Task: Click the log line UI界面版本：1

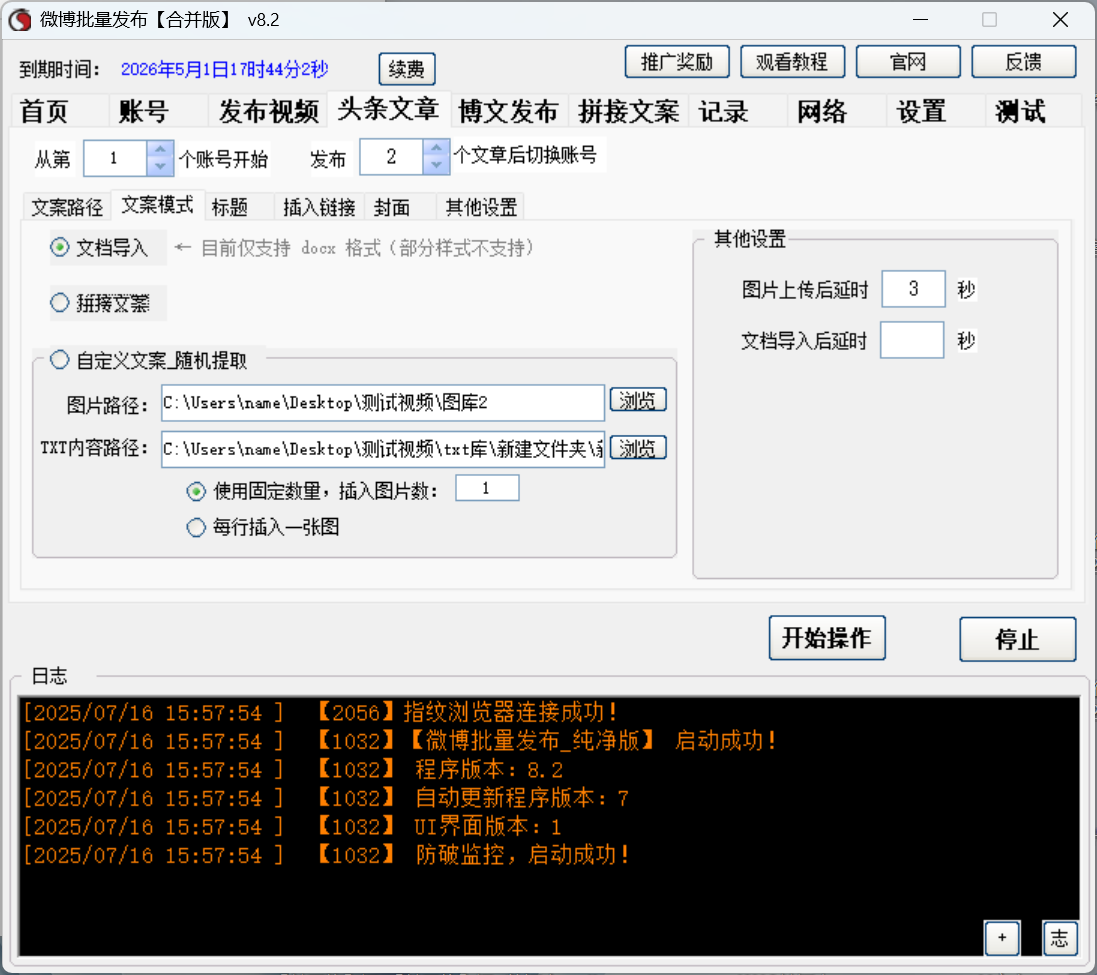Action: click(292, 827)
